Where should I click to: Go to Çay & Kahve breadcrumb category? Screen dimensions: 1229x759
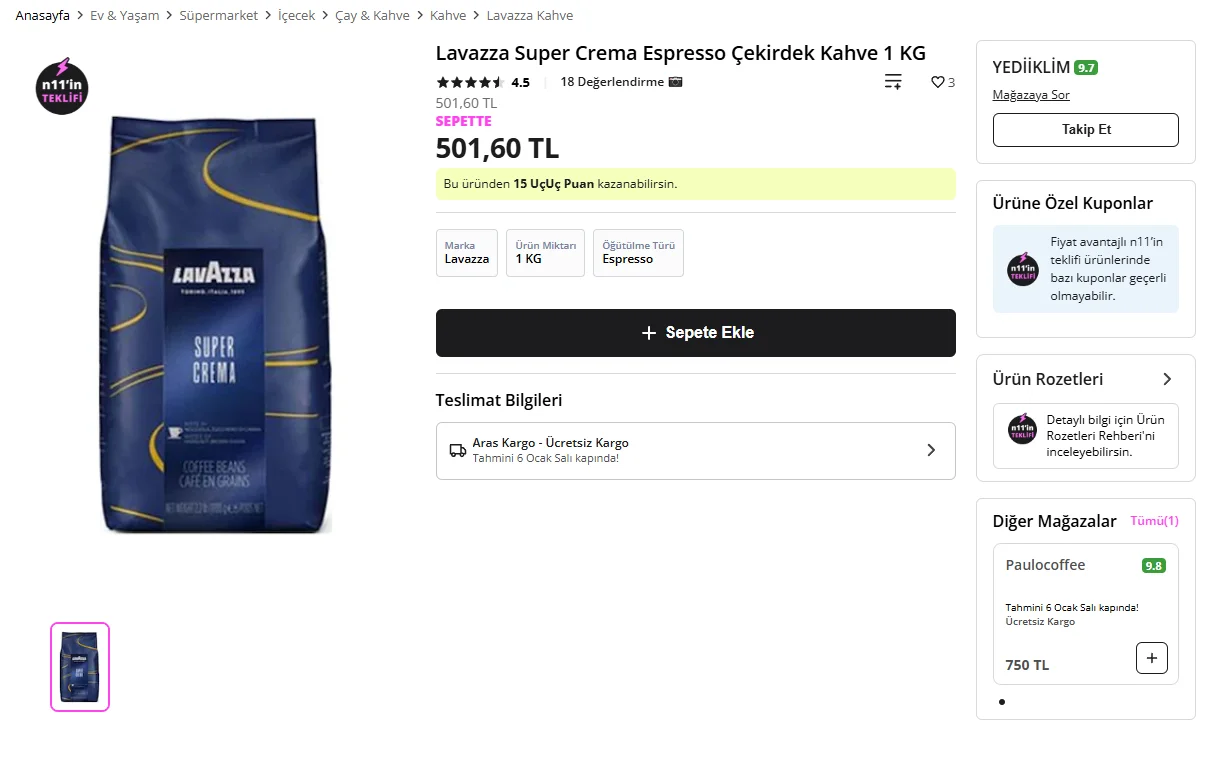click(372, 15)
